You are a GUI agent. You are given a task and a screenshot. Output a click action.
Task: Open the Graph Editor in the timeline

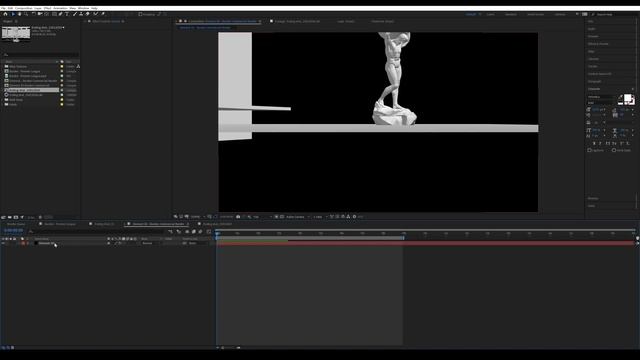click(x=209, y=231)
